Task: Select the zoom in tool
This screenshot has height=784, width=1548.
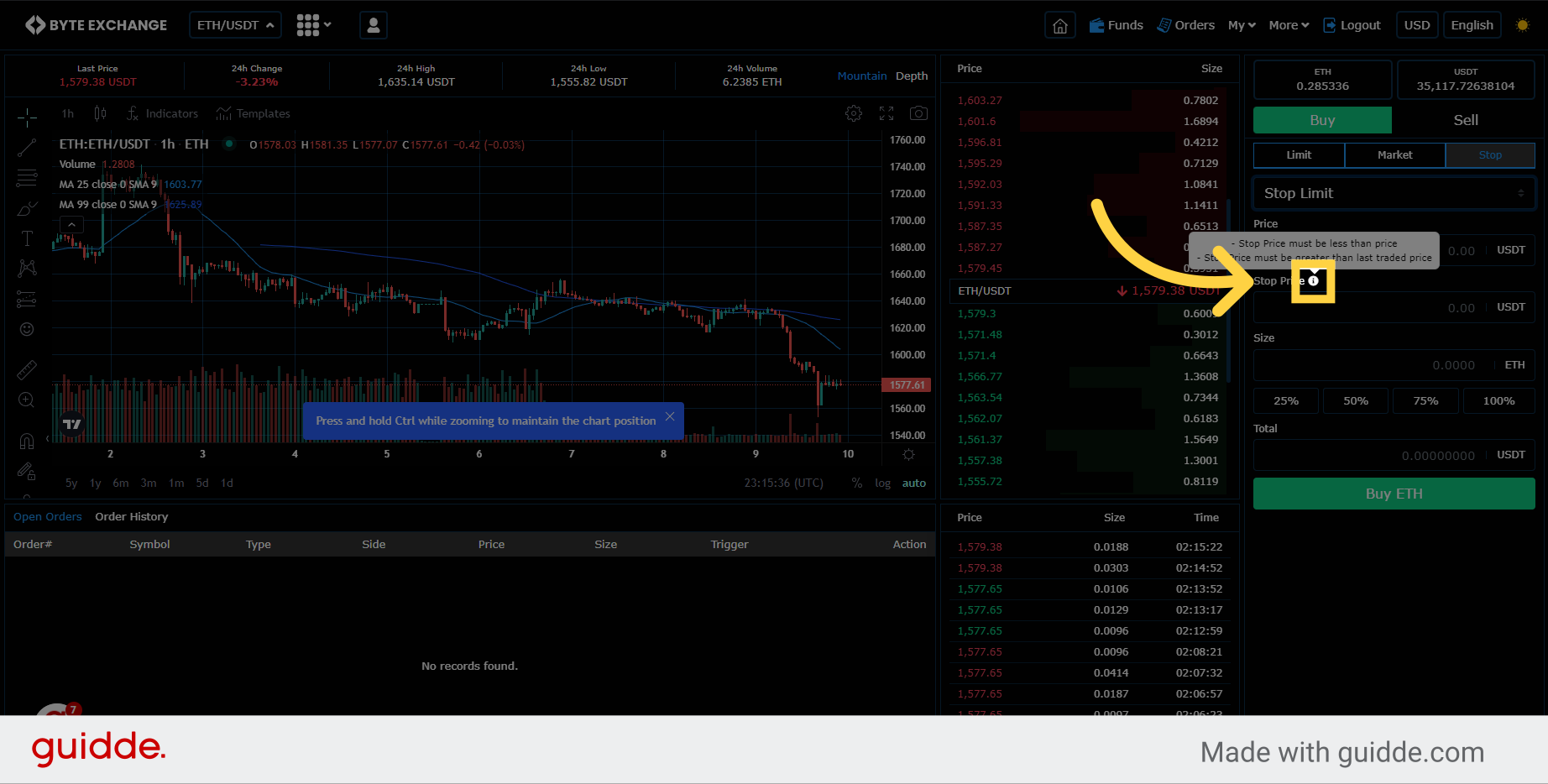Action: tap(27, 400)
